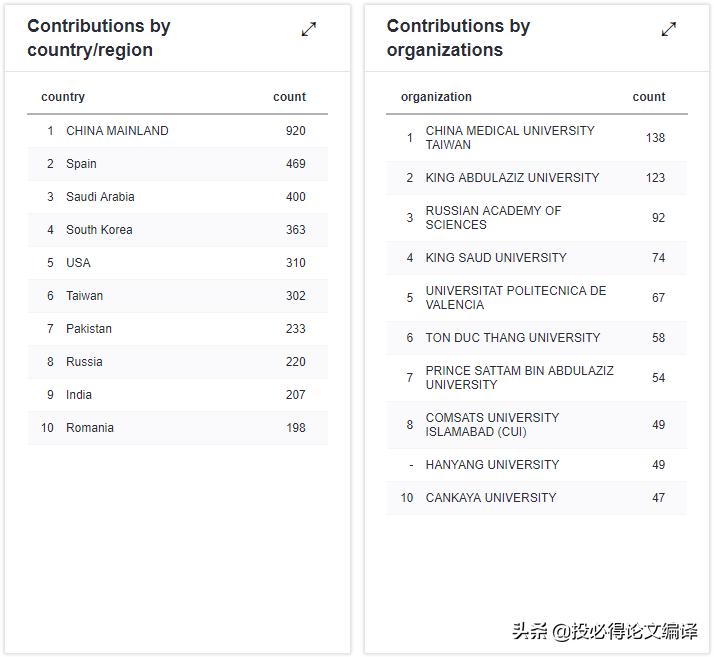The image size is (714, 657).
Task: Click on Saudi Arabia entry
Action: click(100, 197)
